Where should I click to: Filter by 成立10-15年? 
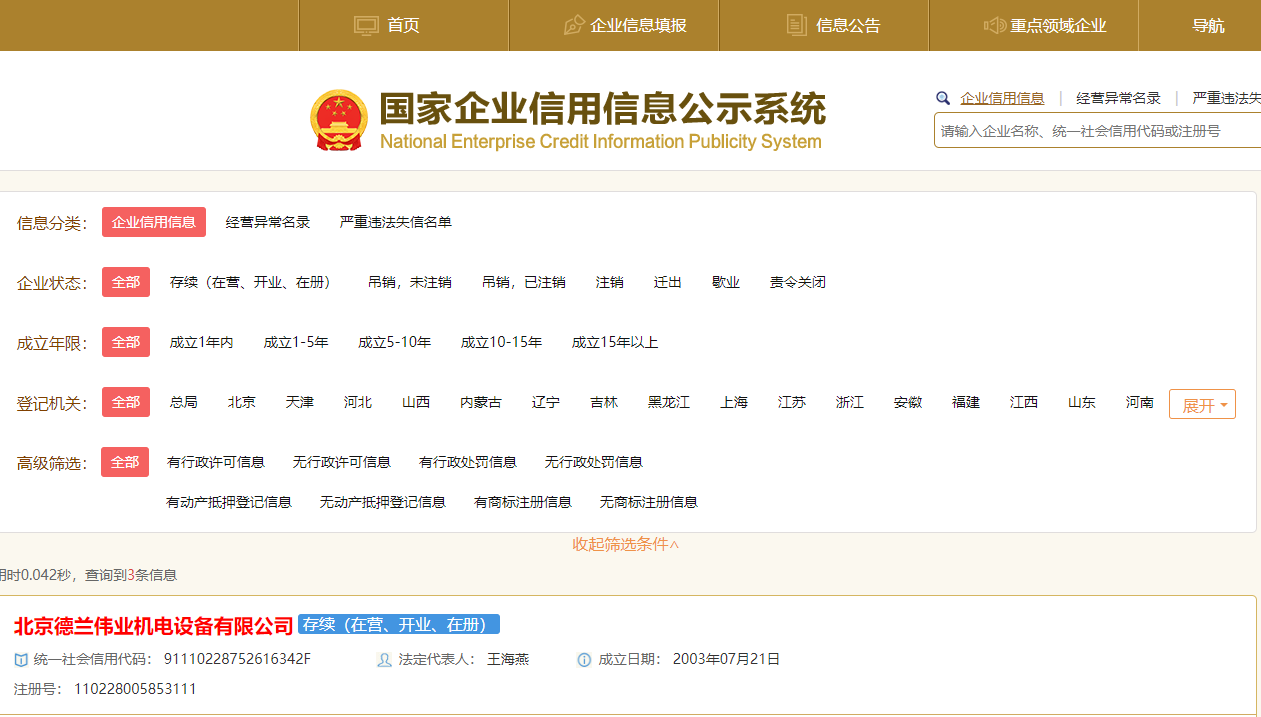point(502,342)
